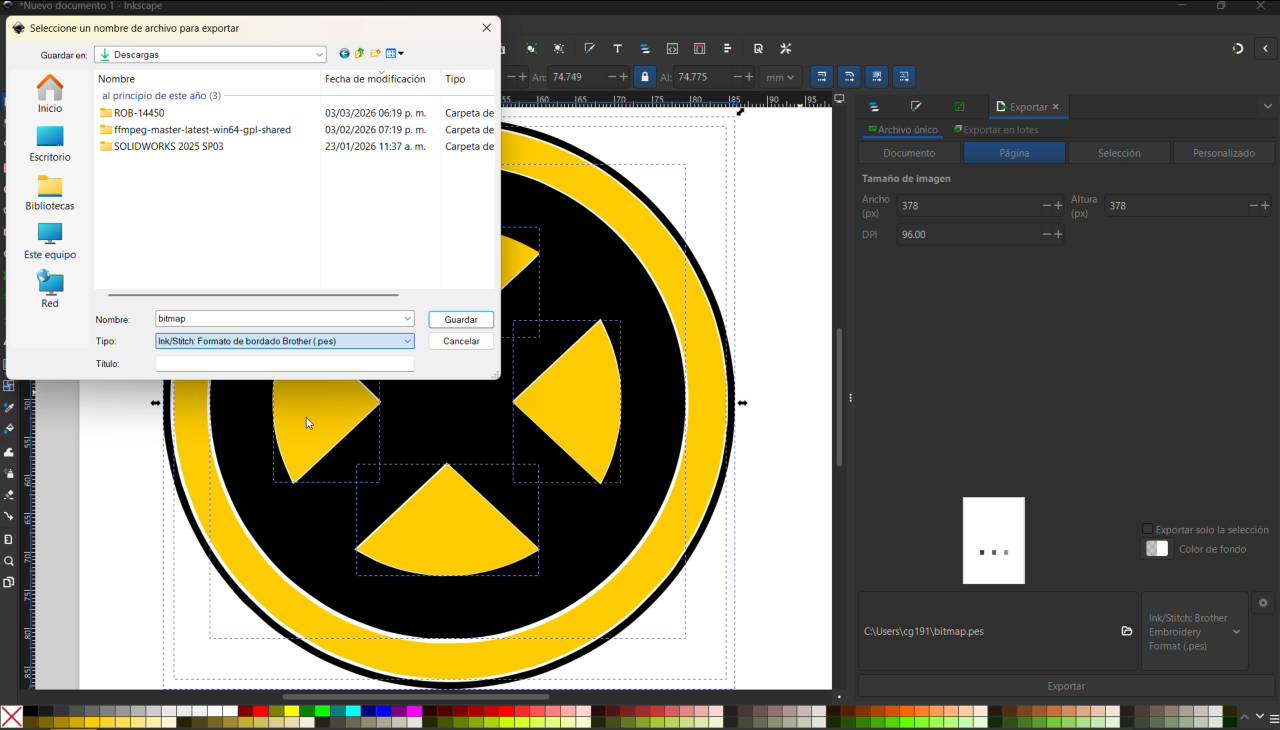
Task: Create a new folder in dialog
Action: pos(376,54)
